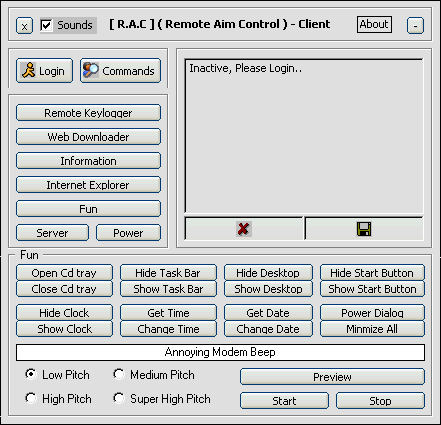
Task: Click the red X clear log icon
Action: (244, 229)
